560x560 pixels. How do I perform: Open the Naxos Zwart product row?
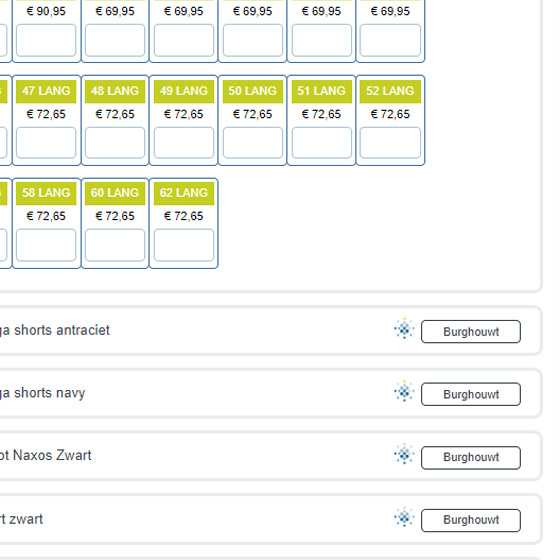point(270,456)
